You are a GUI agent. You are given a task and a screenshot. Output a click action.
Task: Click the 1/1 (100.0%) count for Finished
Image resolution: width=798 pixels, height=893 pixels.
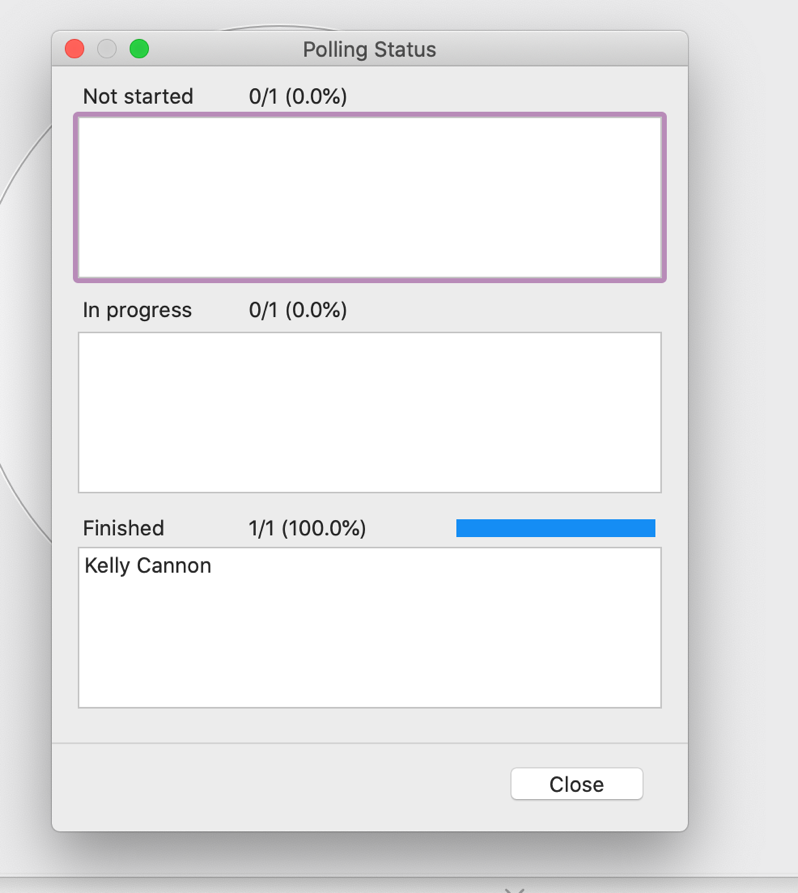(x=307, y=528)
